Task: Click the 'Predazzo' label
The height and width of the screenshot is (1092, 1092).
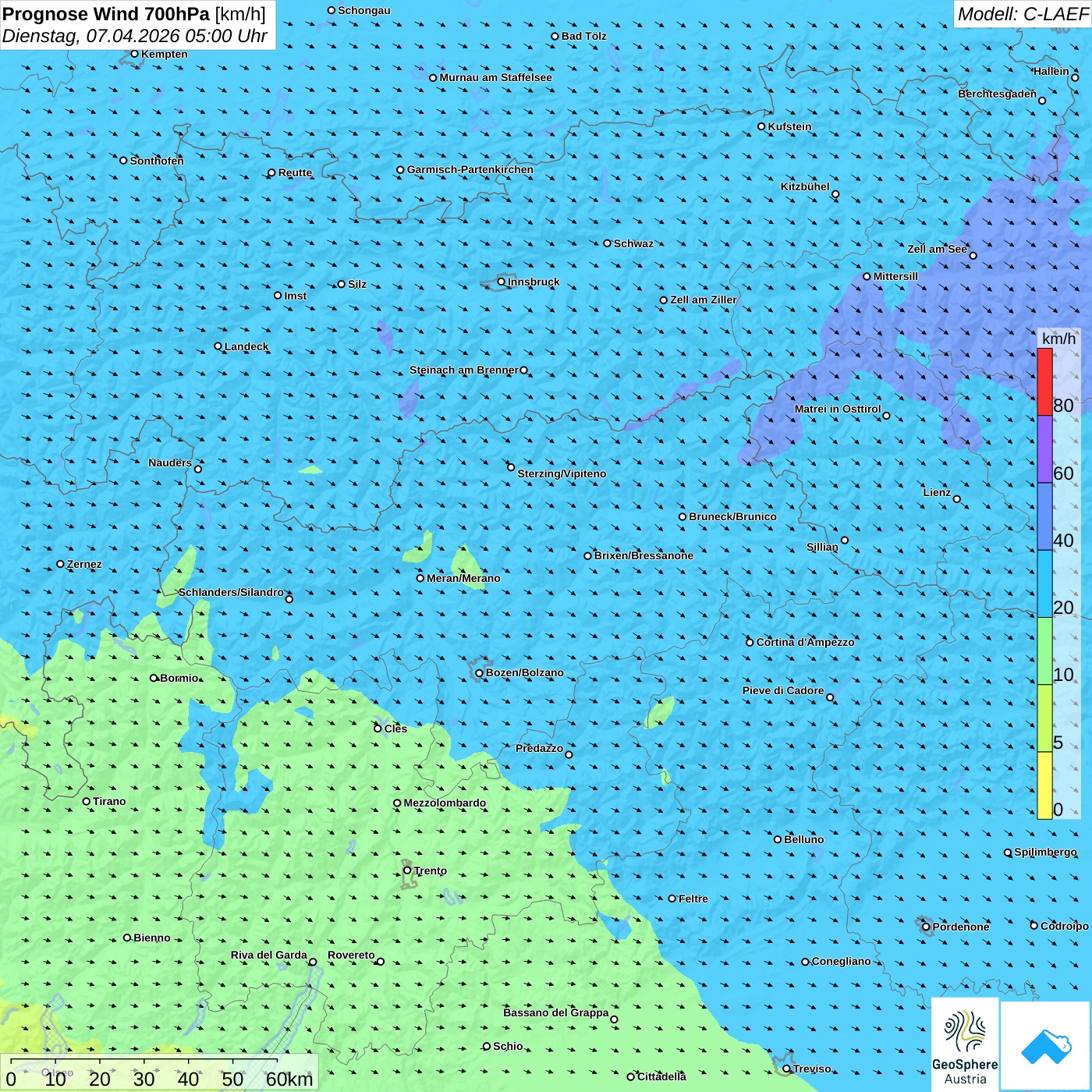Action: [x=539, y=748]
